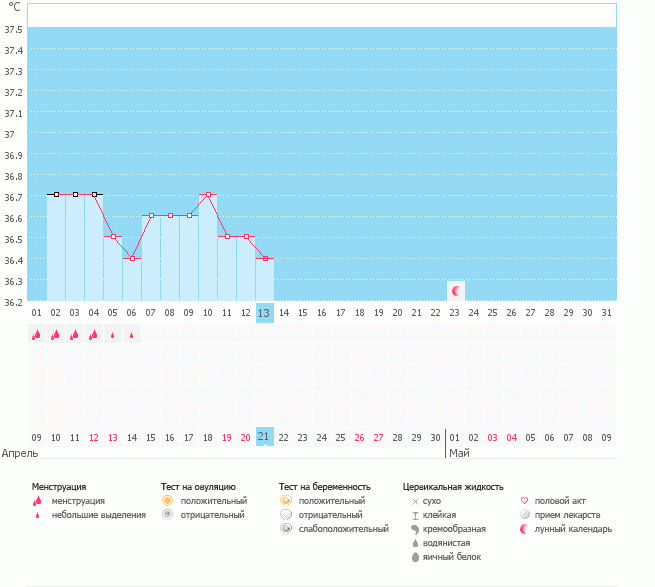Click the Апрель month label
This screenshot has width=655, height=587.
21,453
